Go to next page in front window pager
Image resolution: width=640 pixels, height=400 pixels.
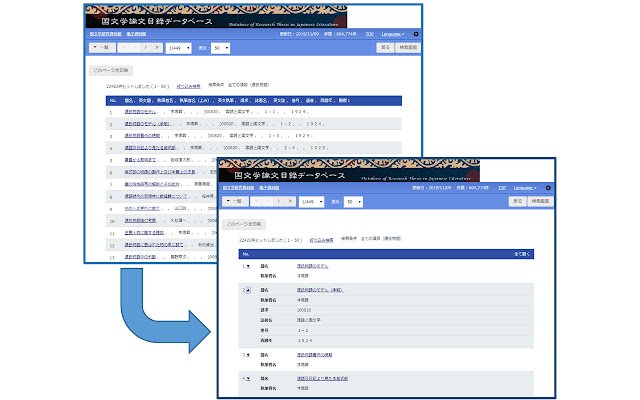tap(279, 201)
